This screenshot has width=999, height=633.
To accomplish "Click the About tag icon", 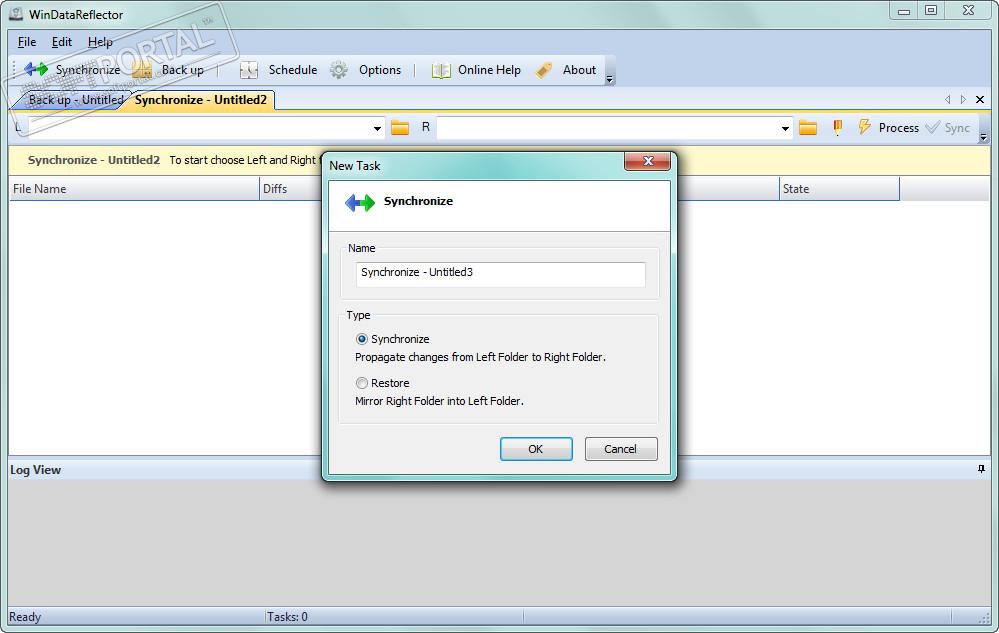I will coord(544,70).
